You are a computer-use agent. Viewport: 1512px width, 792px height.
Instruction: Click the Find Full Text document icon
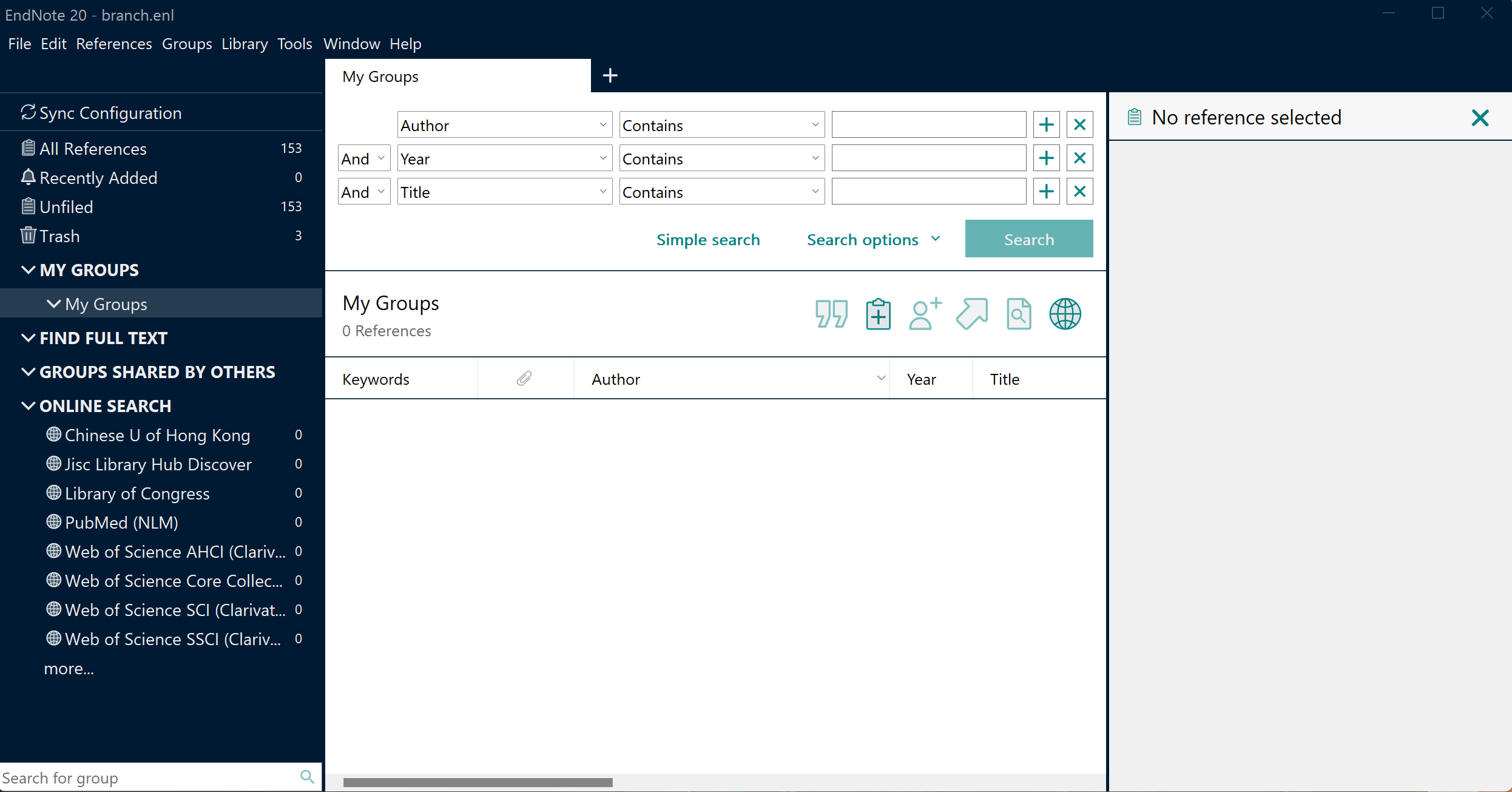1019,314
